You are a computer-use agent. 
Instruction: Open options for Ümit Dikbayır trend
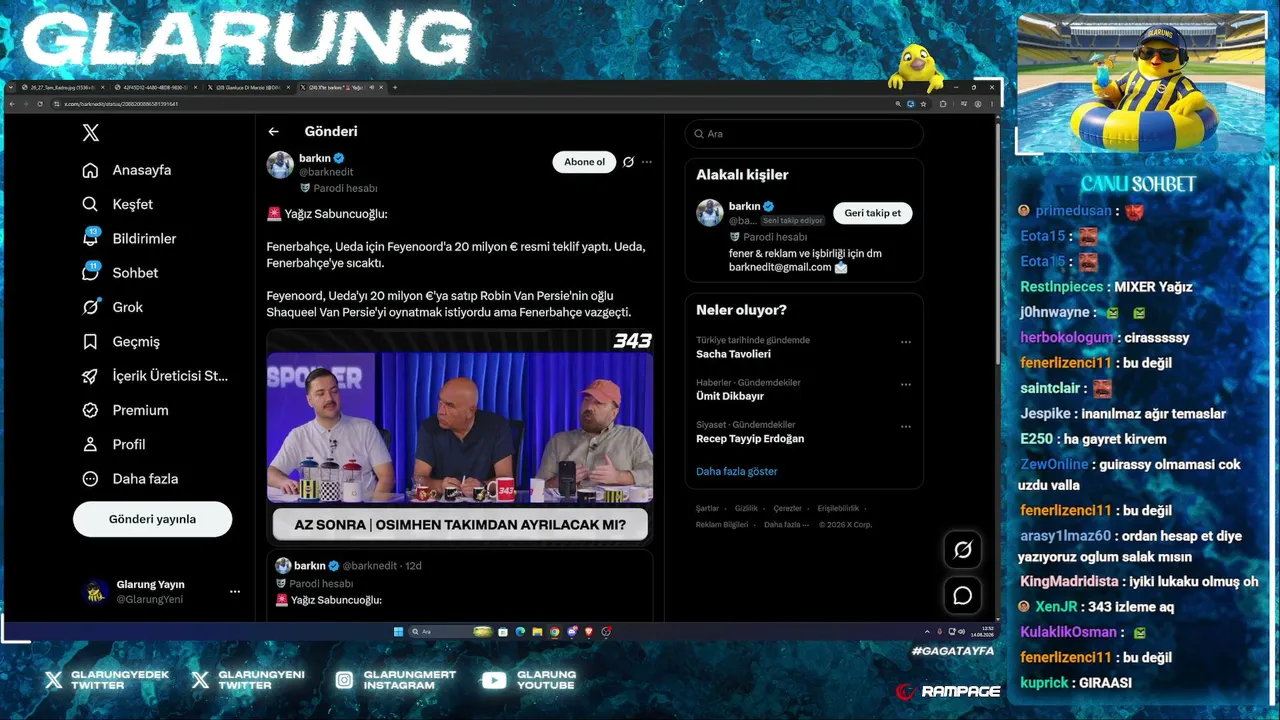tap(906, 384)
